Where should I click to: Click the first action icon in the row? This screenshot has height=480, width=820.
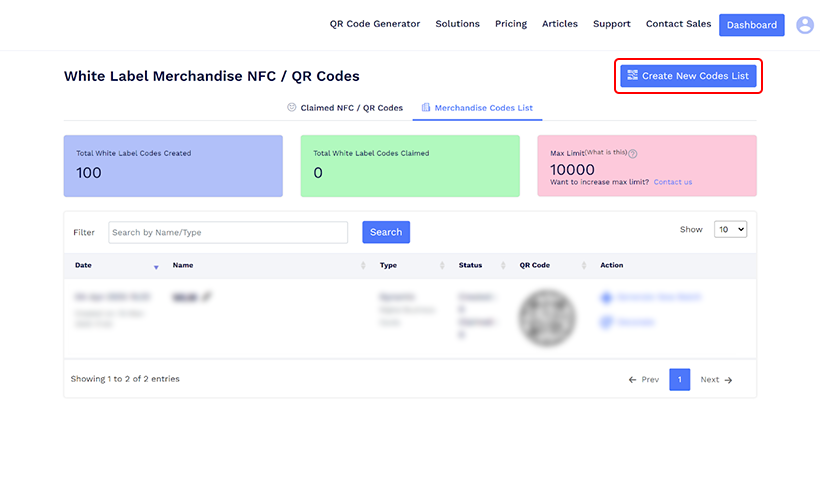[x=606, y=298]
